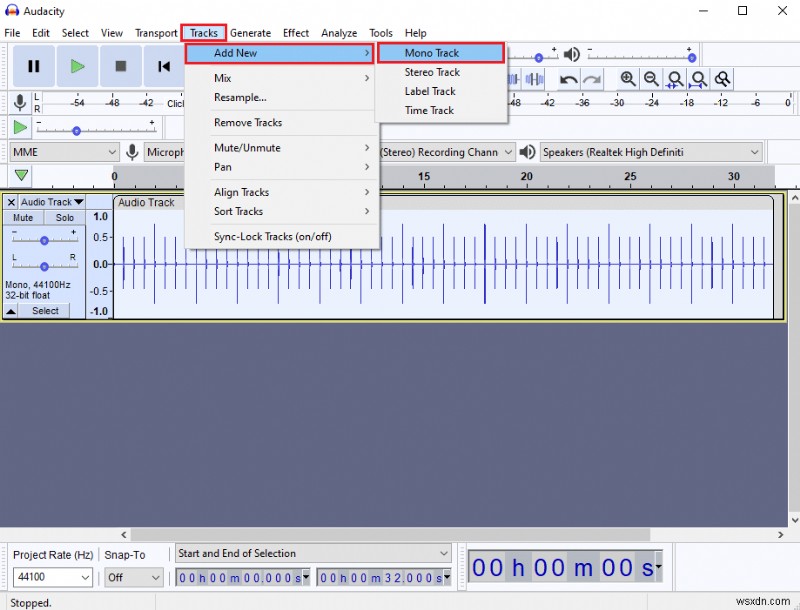Open the Tools menu
800x610 pixels.
point(381,33)
